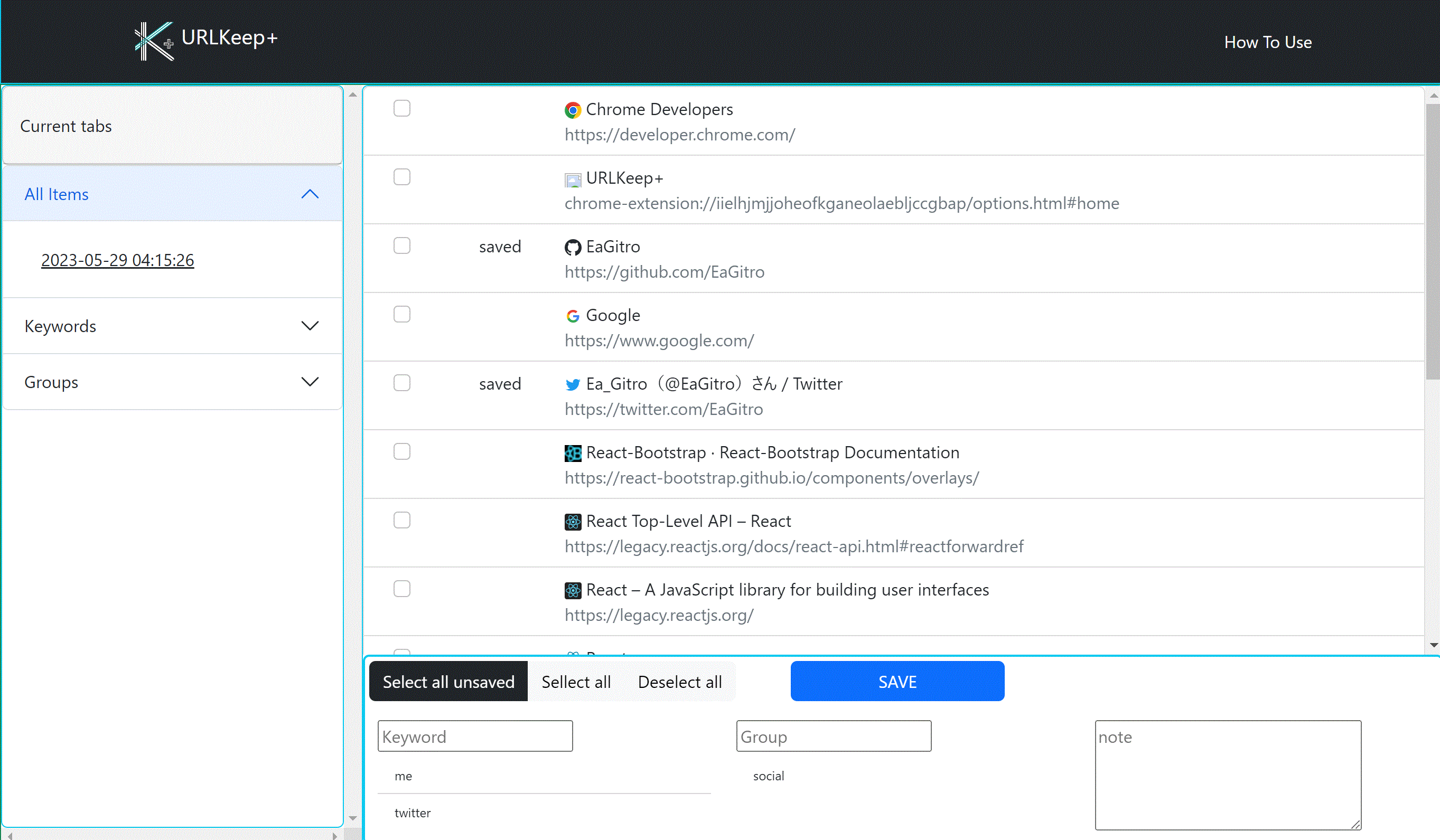Check the Chrome Developers row checkbox
The height and width of the screenshot is (840, 1440).
point(401,108)
